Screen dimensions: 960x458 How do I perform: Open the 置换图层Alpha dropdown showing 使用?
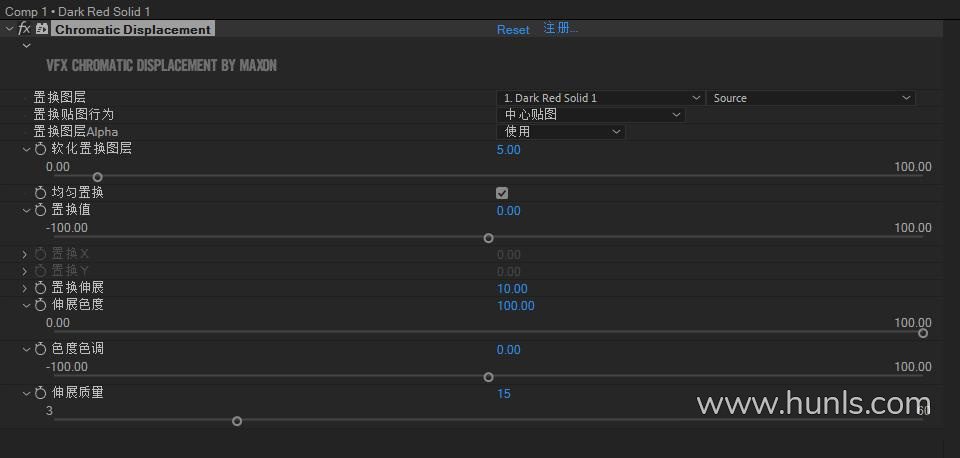(560, 131)
